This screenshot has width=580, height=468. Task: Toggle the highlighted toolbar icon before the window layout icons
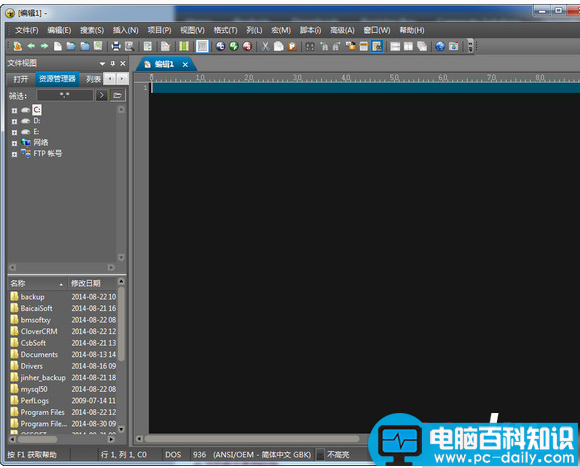tap(377, 46)
